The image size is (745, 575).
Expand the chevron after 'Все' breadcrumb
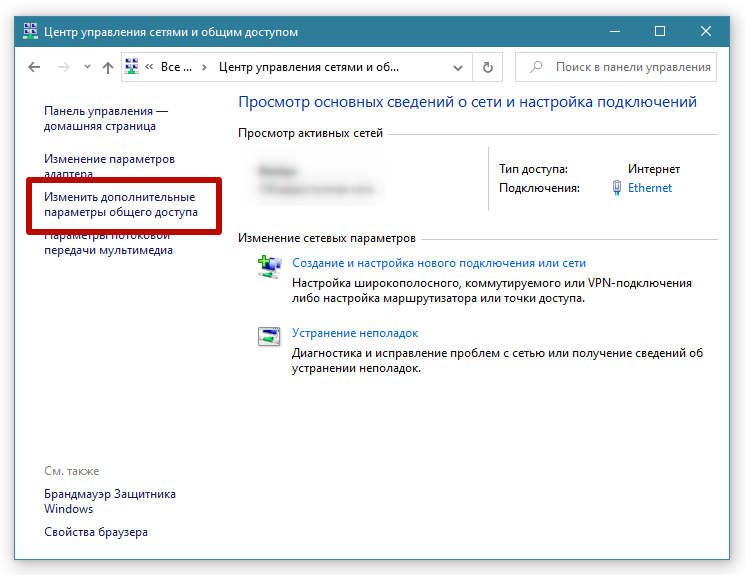point(204,68)
